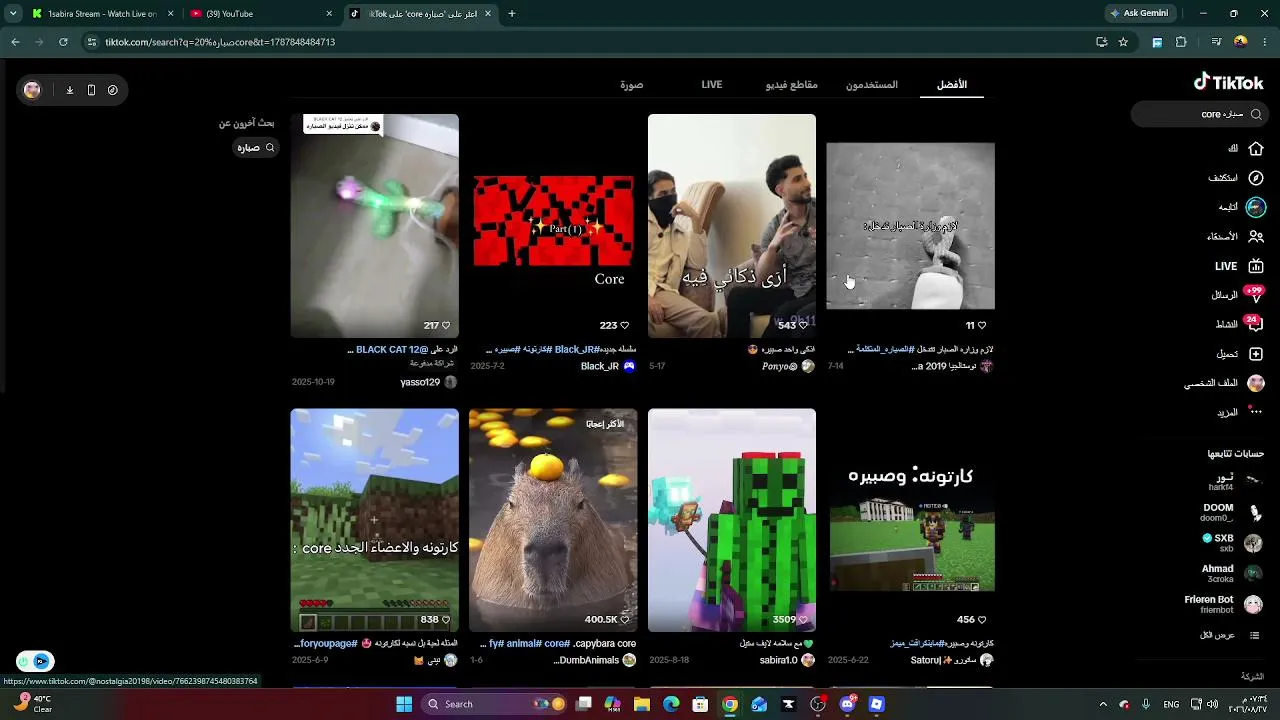The height and width of the screenshot is (720, 1280).
Task: Open the Explore compass icon in sidebar
Action: pyautogui.click(x=1256, y=178)
